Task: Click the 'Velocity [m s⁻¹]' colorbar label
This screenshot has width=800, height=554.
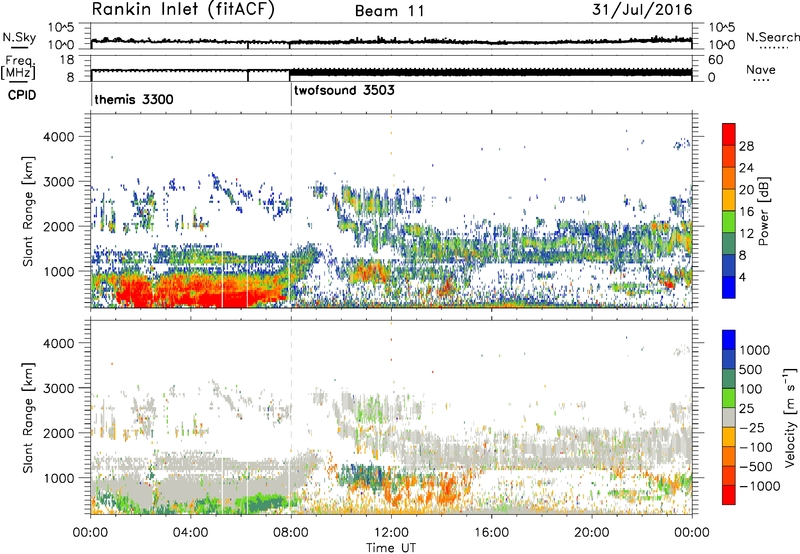Action: (x=790, y=417)
